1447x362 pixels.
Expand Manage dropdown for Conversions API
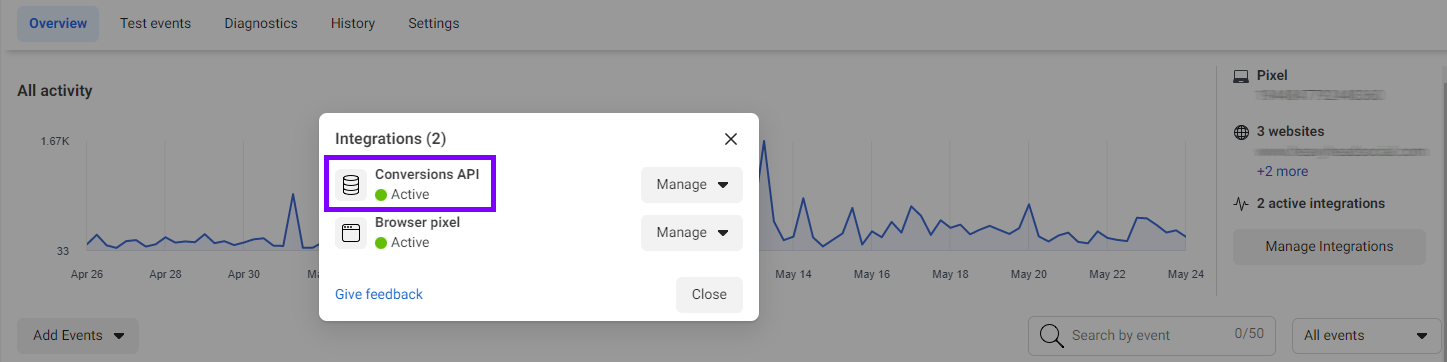692,185
